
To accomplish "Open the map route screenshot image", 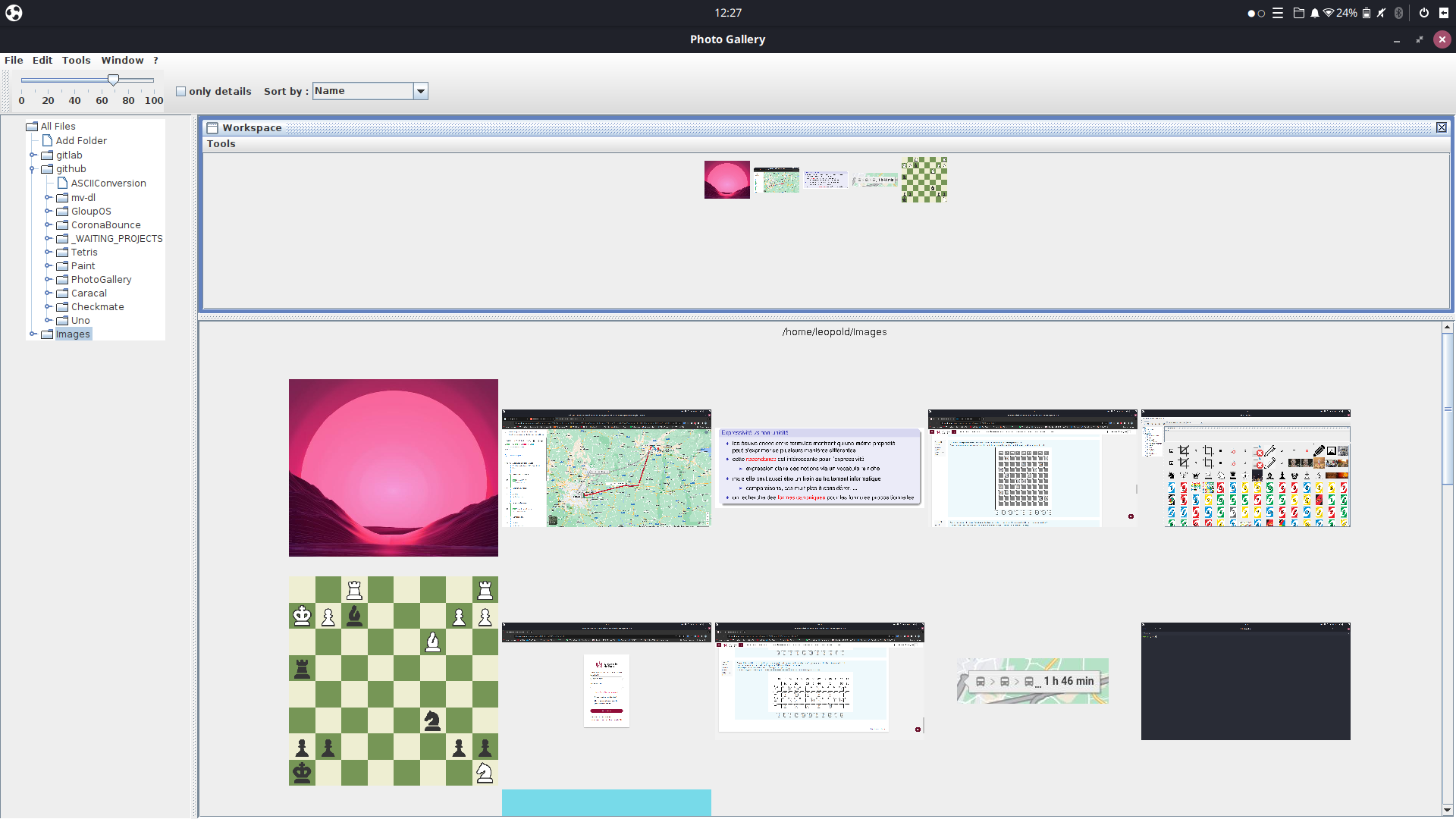I will tap(607, 468).
